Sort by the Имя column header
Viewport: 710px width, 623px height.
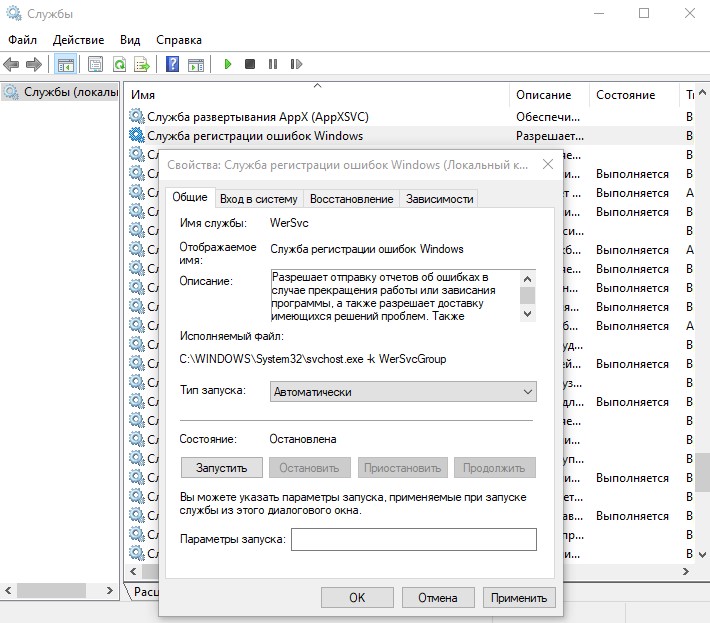click(317, 95)
